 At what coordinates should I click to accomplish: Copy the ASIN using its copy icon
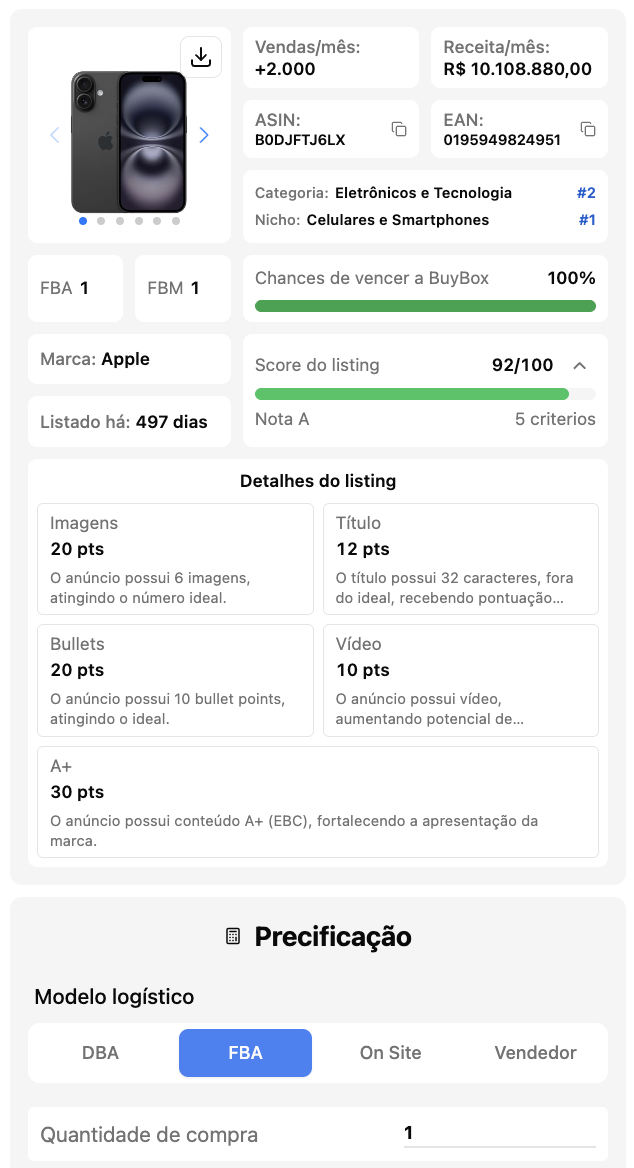tap(399, 128)
